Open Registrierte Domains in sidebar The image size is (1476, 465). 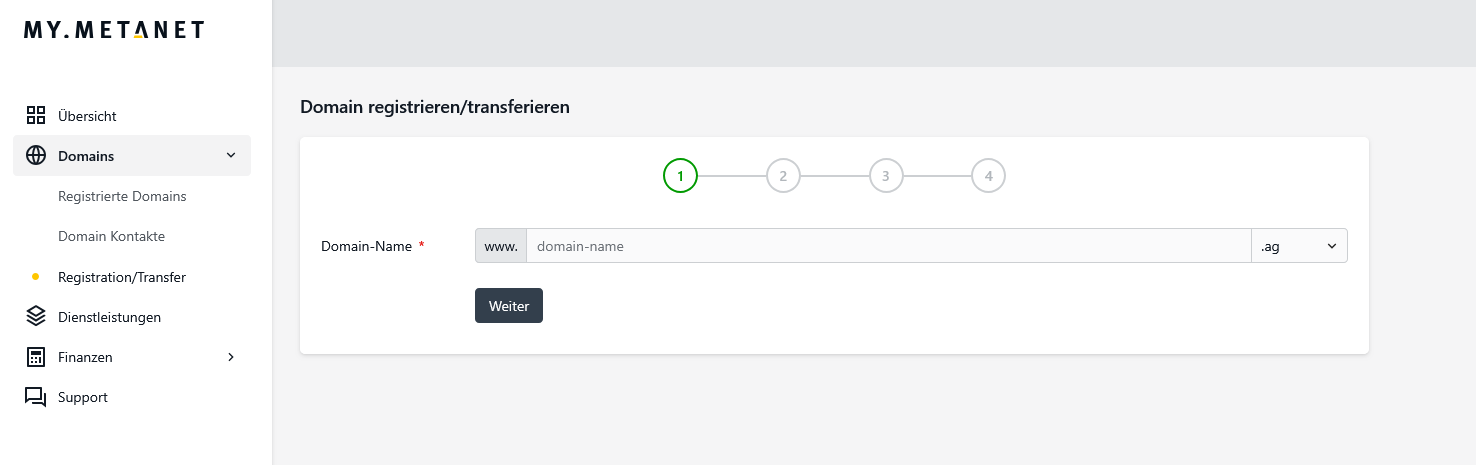(x=122, y=196)
